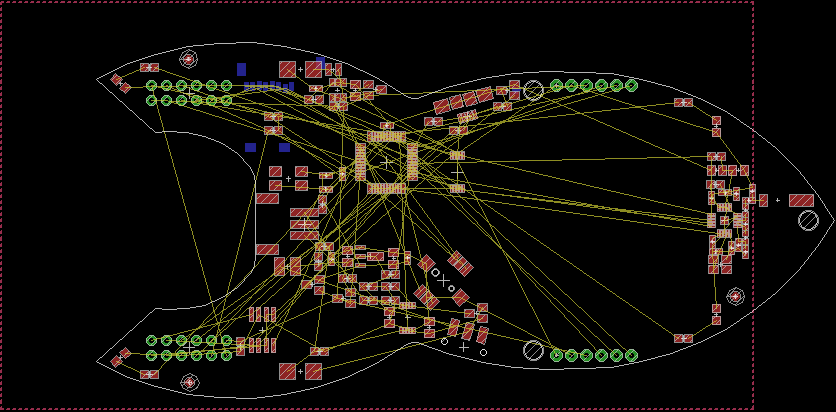
Task: Select the standalone blue rectangle pad near the top
Action: coord(241,69)
